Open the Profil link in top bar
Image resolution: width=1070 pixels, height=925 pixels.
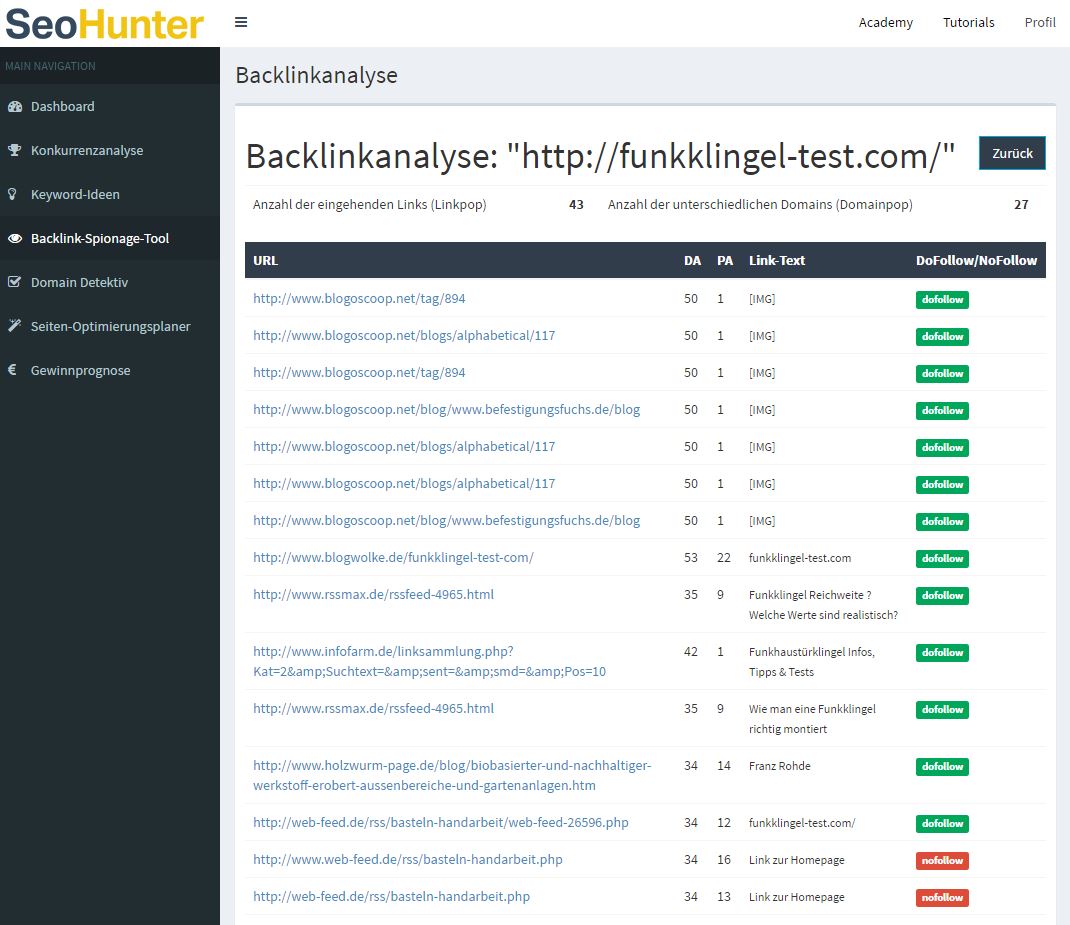(1040, 23)
